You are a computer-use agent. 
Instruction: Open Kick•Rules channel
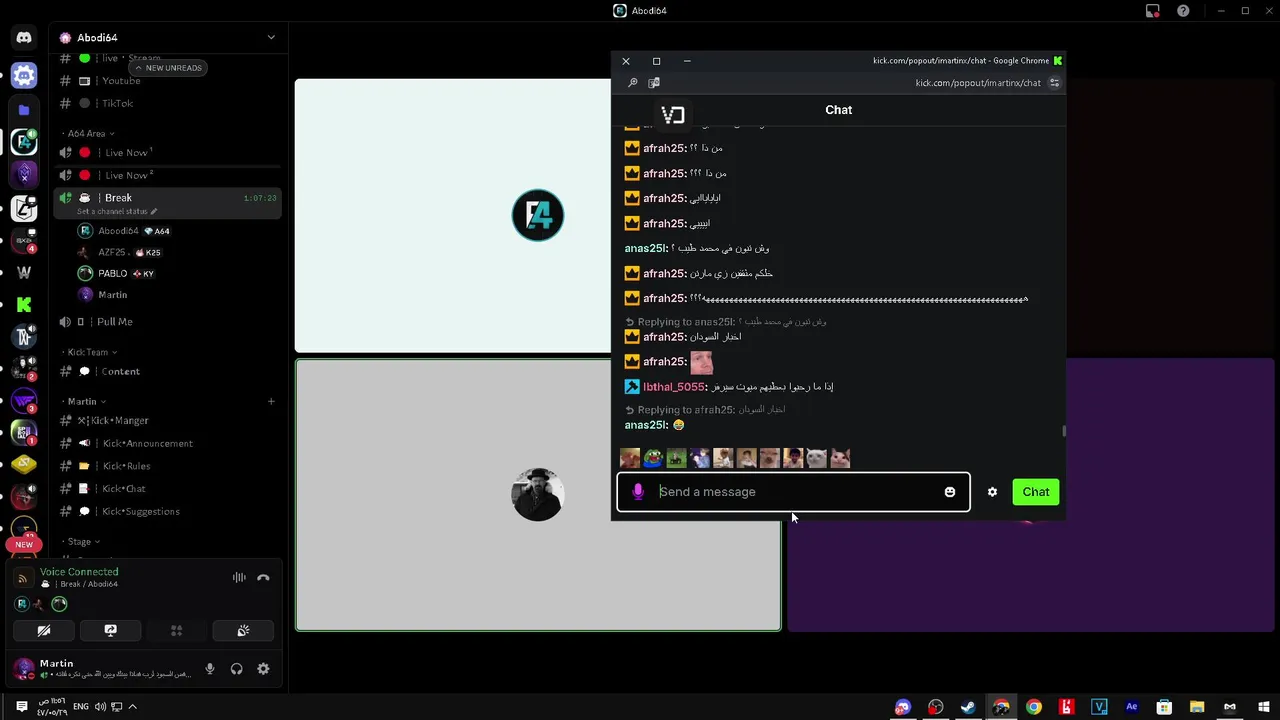(x=167, y=466)
